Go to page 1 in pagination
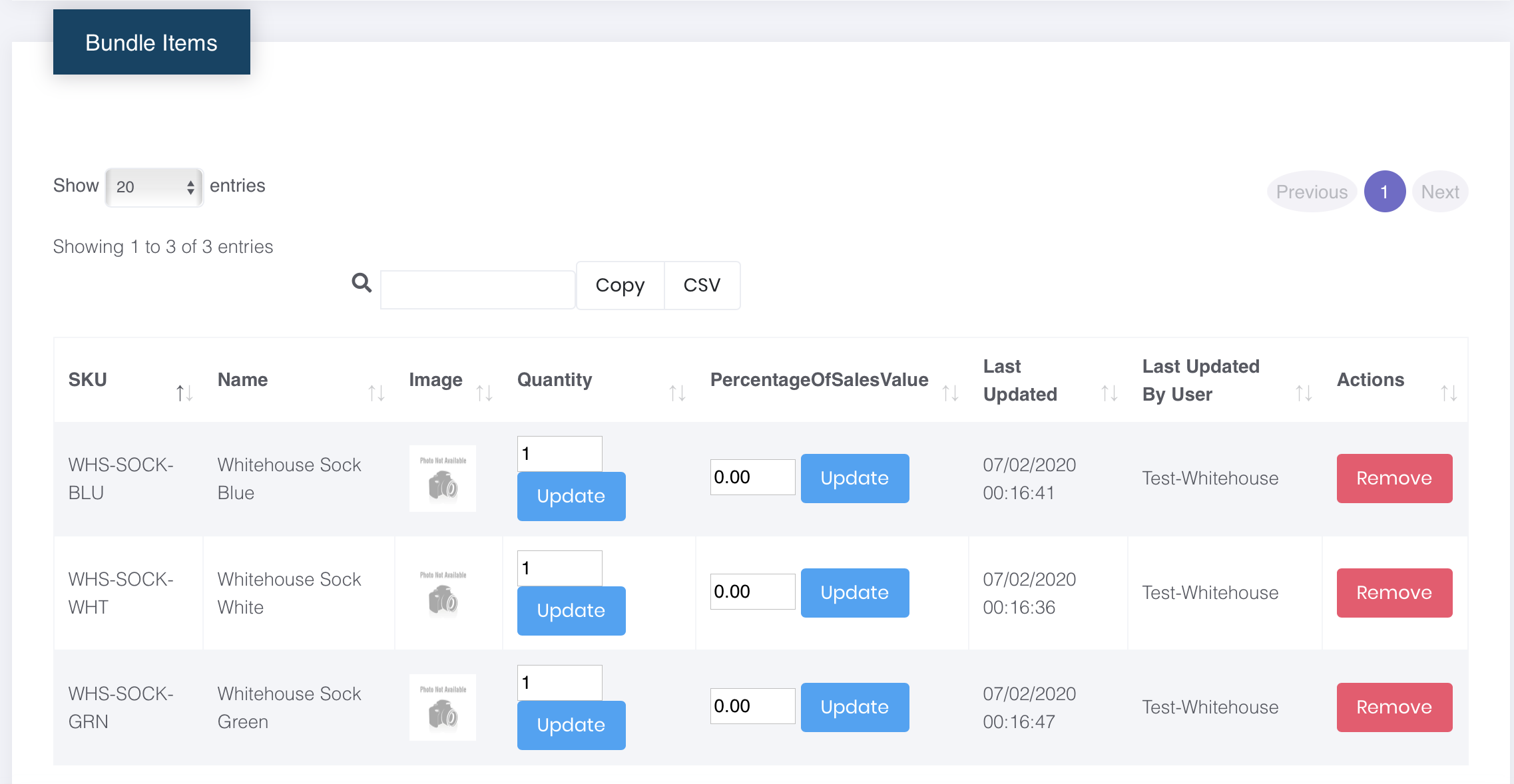 (1384, 192)
